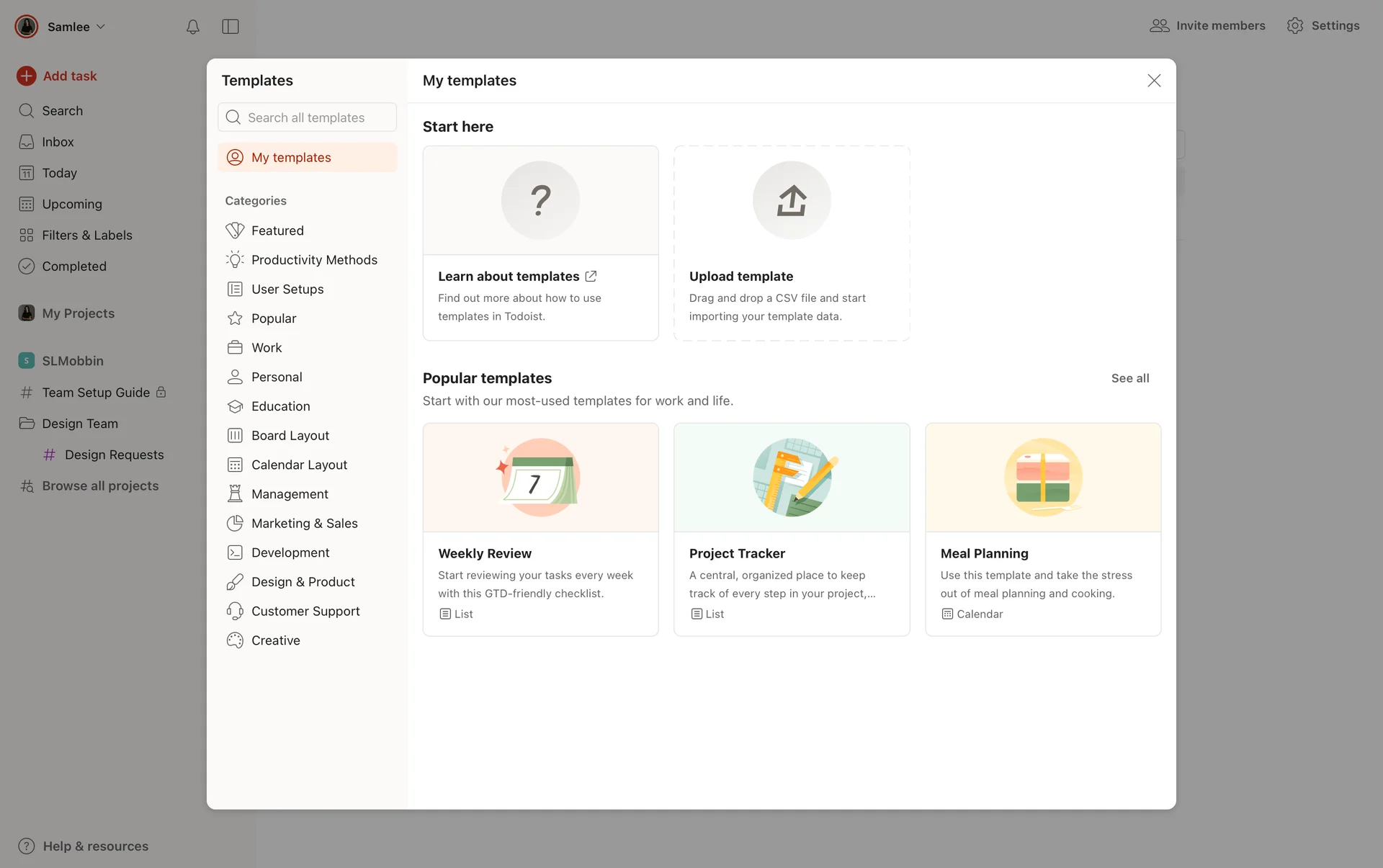
Task: Click the notifications bell icon
Action: click(192, 27)
